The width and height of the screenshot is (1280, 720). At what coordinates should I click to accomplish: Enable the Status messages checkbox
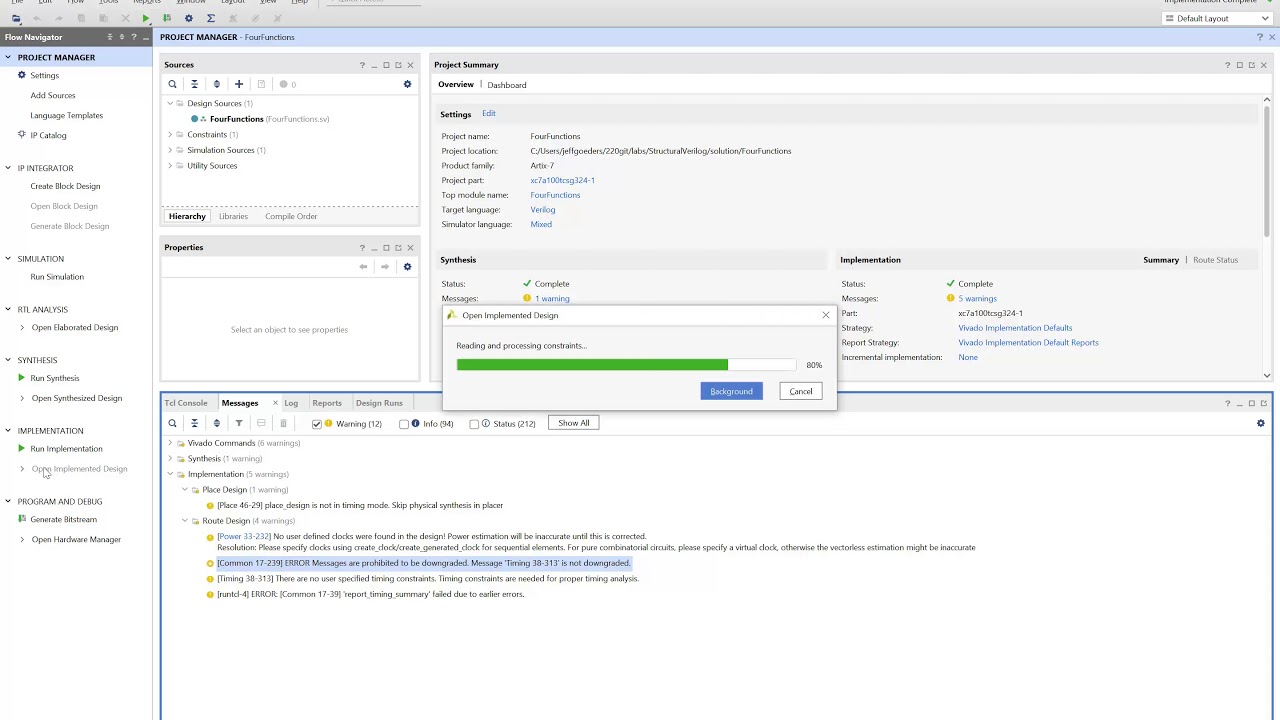pos(474,424)
